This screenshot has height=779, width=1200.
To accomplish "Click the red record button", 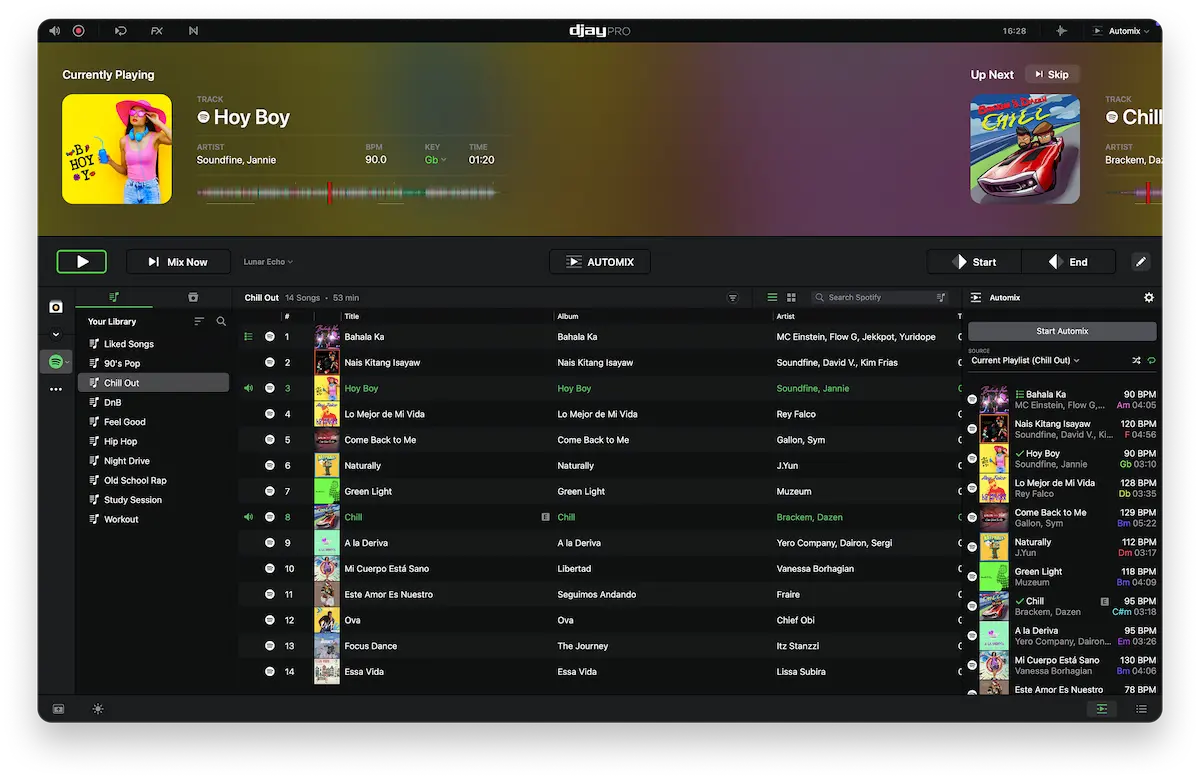I will point(78,31).
